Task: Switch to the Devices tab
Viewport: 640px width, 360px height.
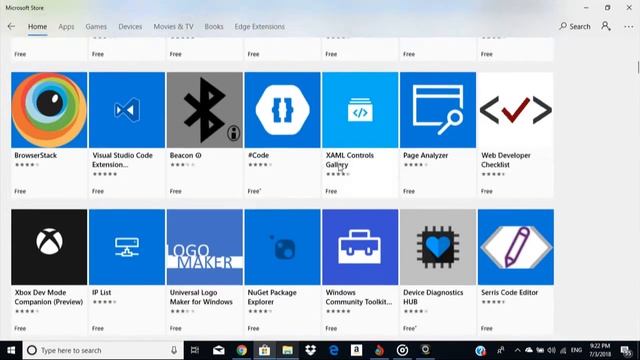Action: 130,27
